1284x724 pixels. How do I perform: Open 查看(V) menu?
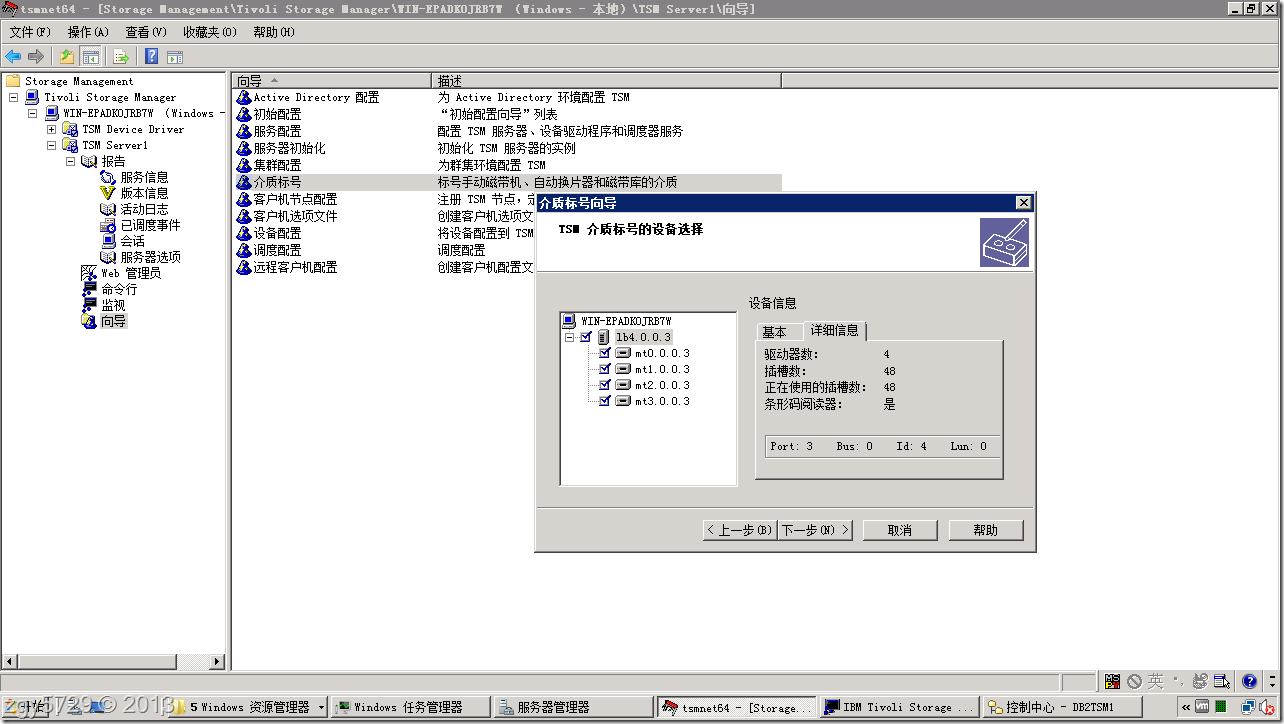[146, 32]
